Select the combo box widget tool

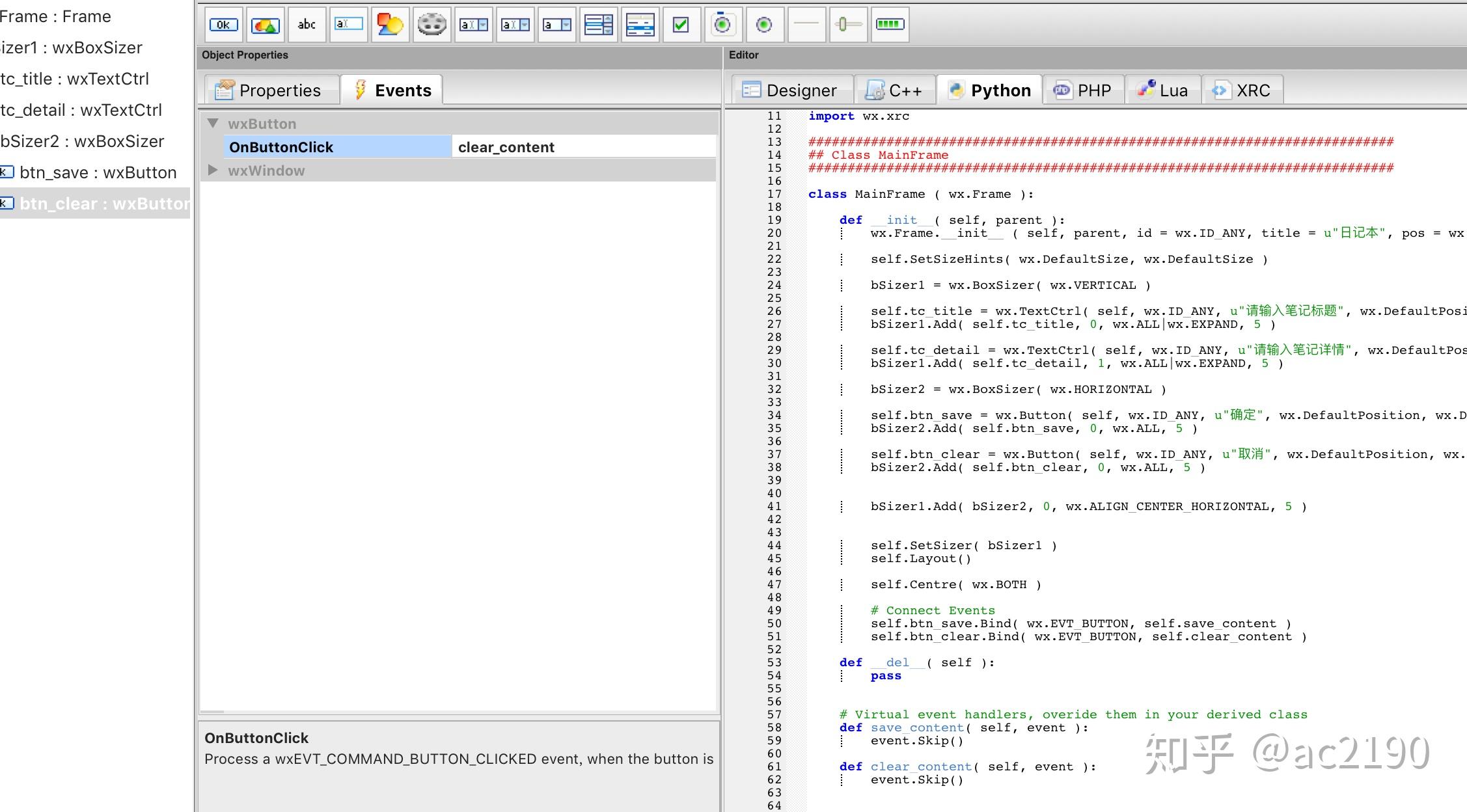[473, 25]
